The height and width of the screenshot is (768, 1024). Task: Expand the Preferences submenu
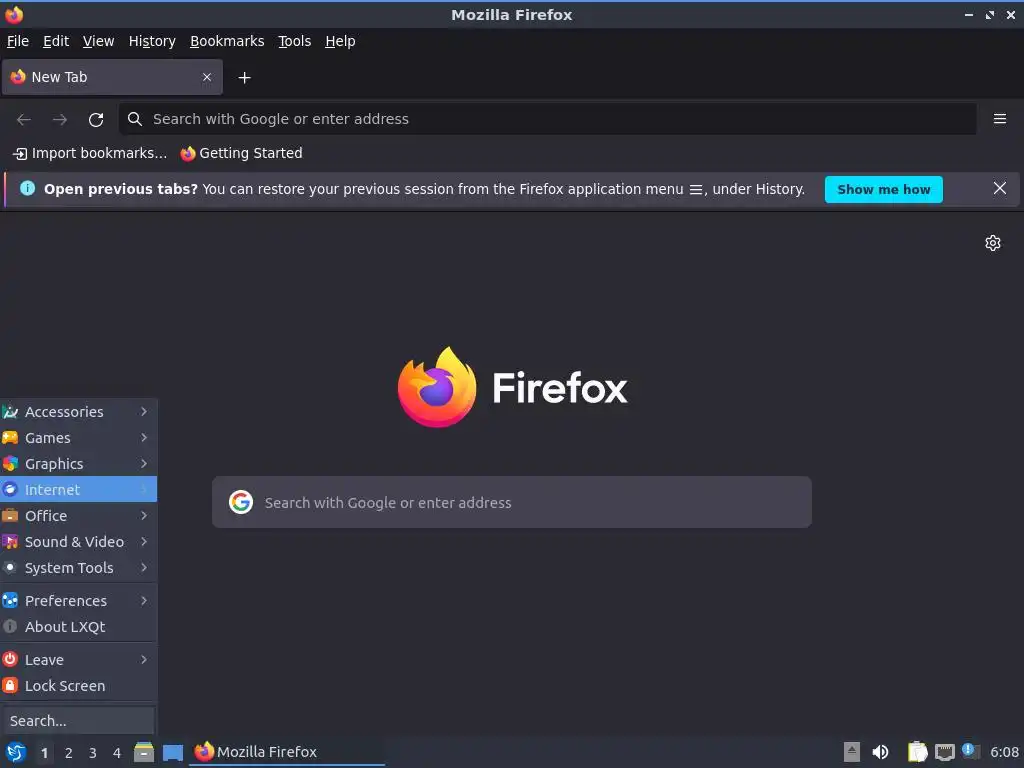click(x=78, y=600)
